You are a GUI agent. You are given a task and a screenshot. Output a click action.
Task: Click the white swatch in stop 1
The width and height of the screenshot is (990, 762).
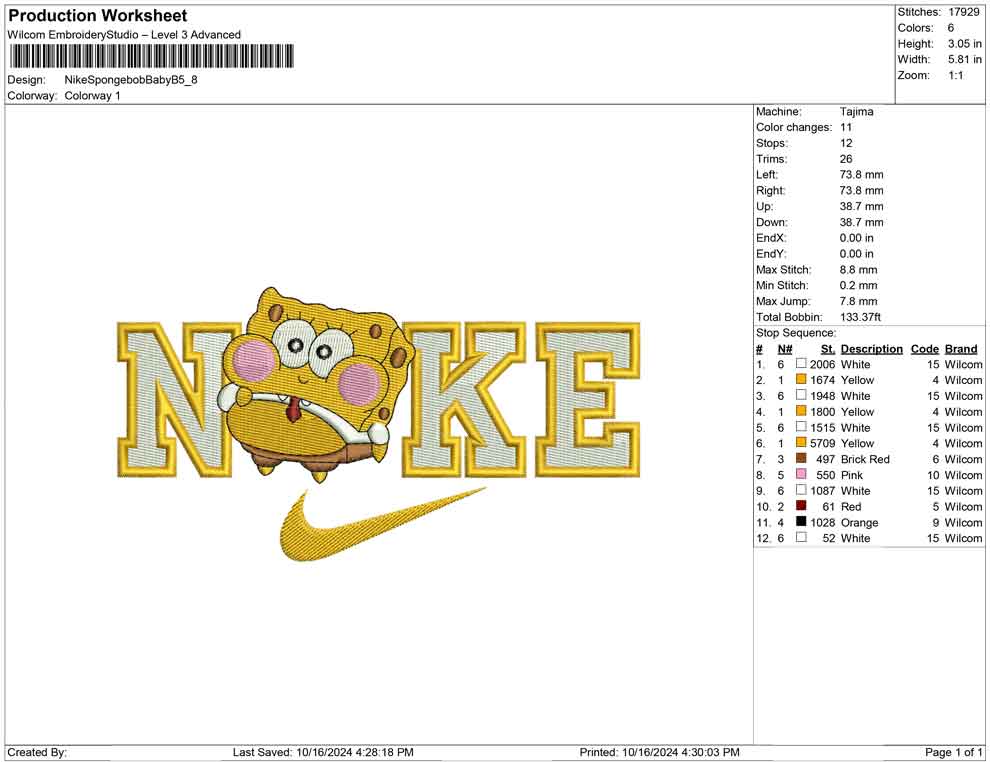point(801,364)
